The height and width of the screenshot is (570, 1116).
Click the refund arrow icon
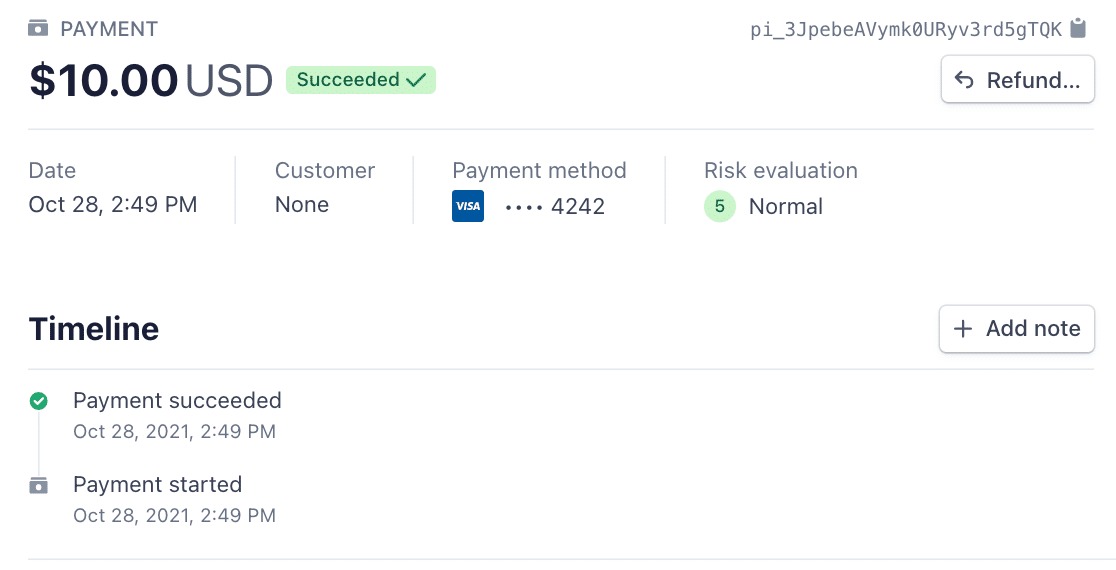pyautogui.click(x=964, y=80)
